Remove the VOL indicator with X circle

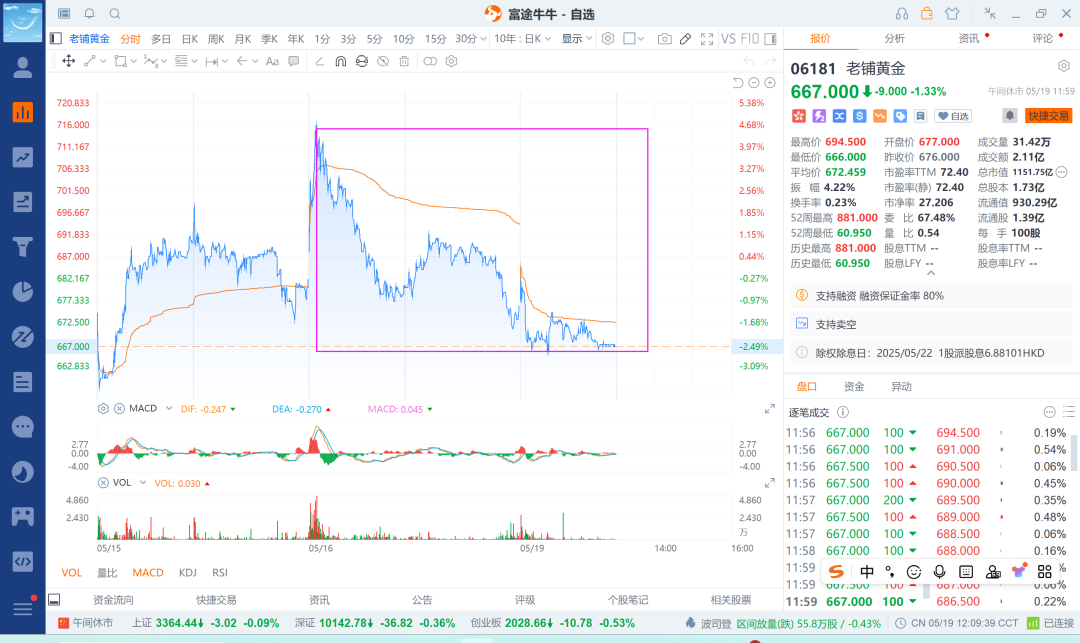pos(103,483)
